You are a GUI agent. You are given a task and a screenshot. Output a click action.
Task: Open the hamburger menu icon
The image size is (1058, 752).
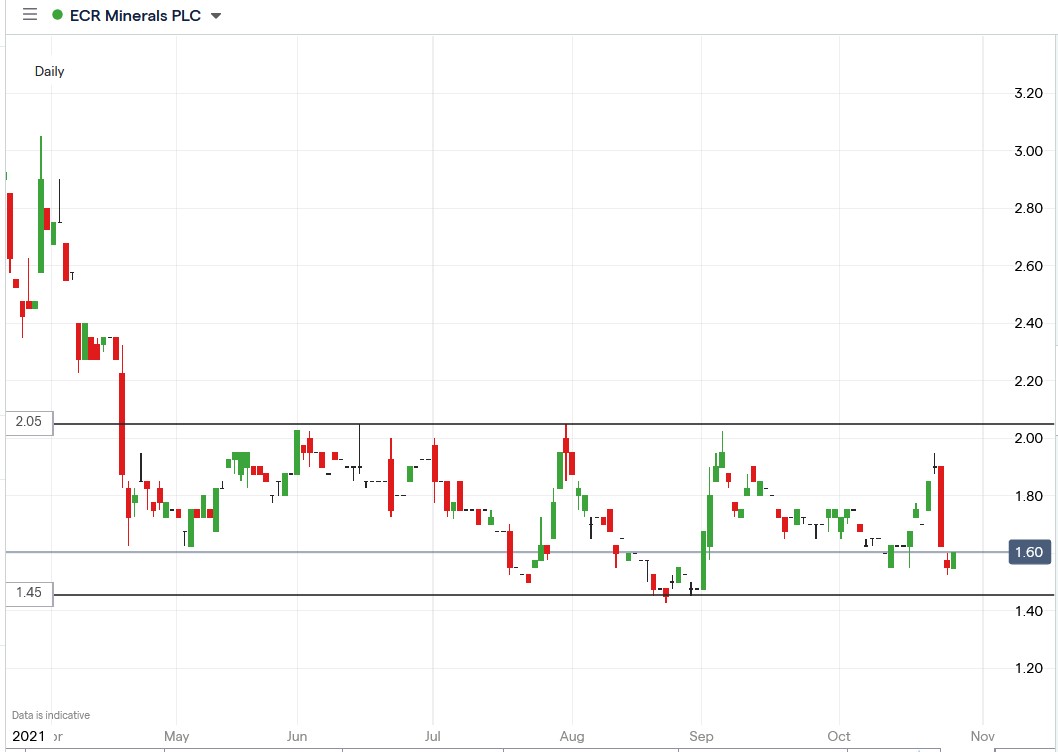[29, 15]
